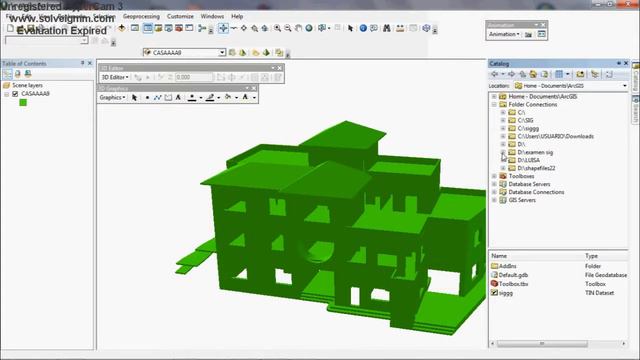
Task: Open the Find binoculars tool
Action: [x=387, y=28]
